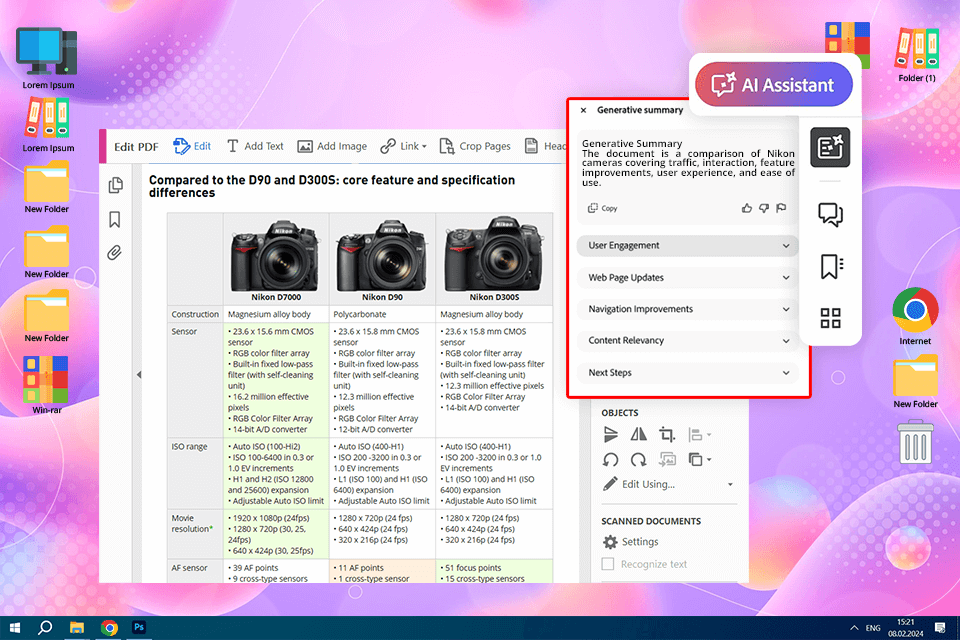Select the generative summary sidebar icon
The image size is (960, 640).
830,147
